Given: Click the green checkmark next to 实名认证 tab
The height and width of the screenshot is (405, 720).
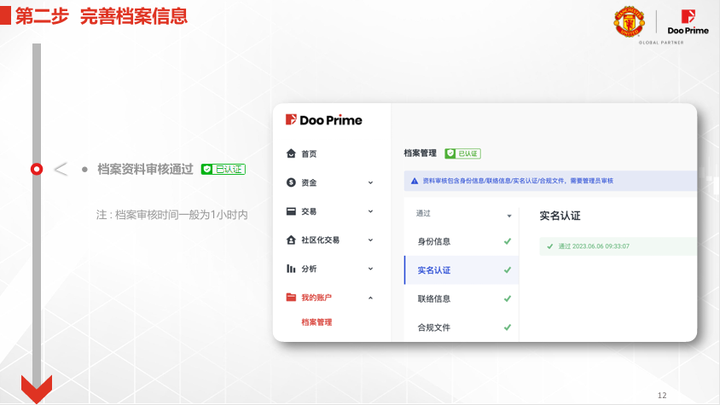Looking at the screenshot, I should pyautogui.click(x=507, y=270).
